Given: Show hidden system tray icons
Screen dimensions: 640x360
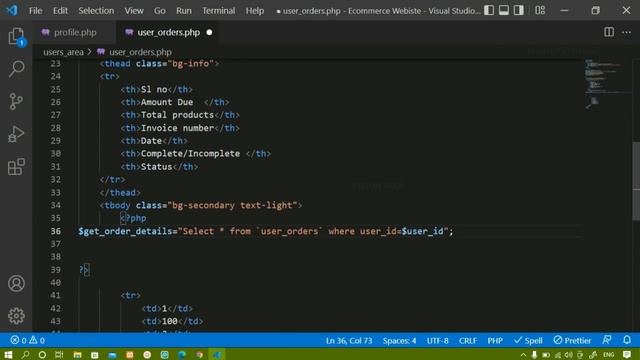Looking at the screenshot, I should click(x=523, y=355).
